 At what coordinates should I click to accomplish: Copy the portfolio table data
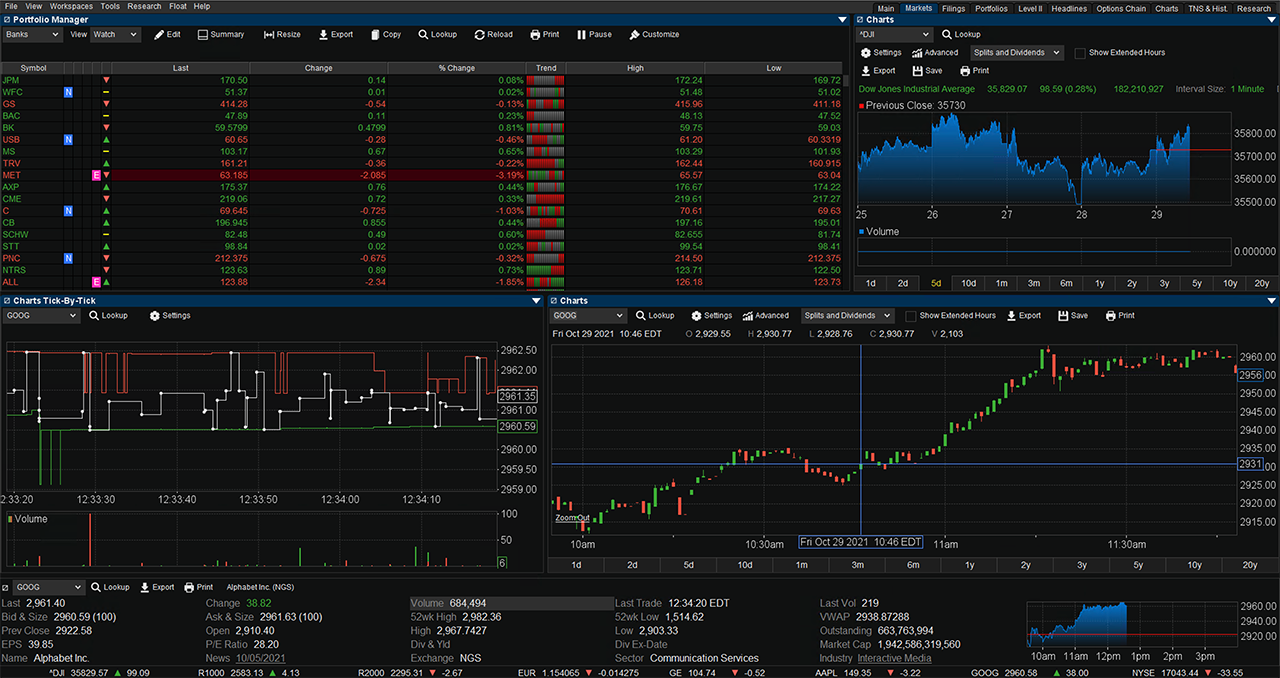[385, 34]
